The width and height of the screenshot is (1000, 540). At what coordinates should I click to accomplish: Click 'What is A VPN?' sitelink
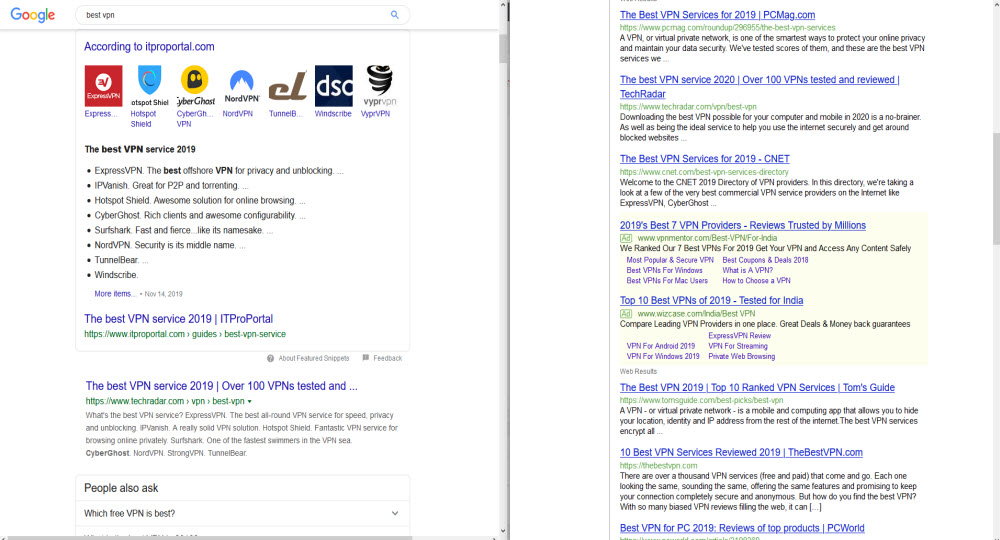(x=747, y=270)
